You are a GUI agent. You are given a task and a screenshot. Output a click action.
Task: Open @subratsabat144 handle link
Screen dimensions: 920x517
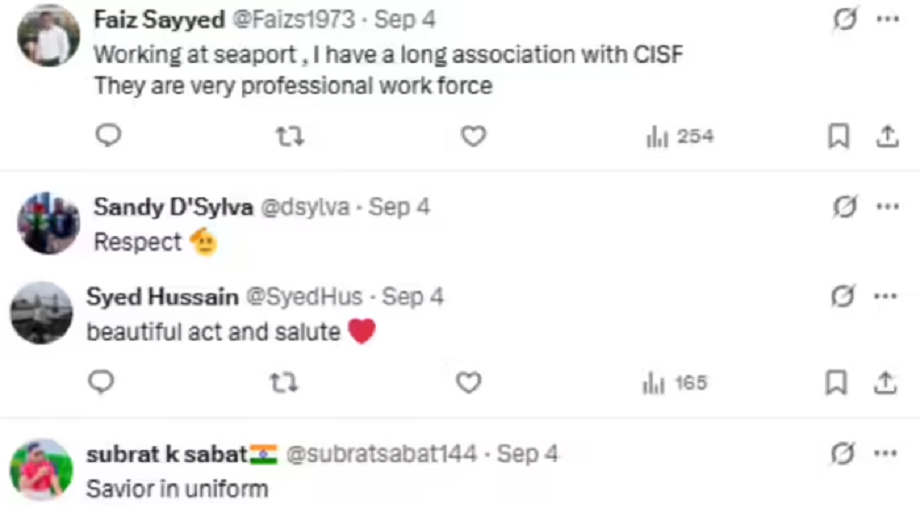[382, 454]
